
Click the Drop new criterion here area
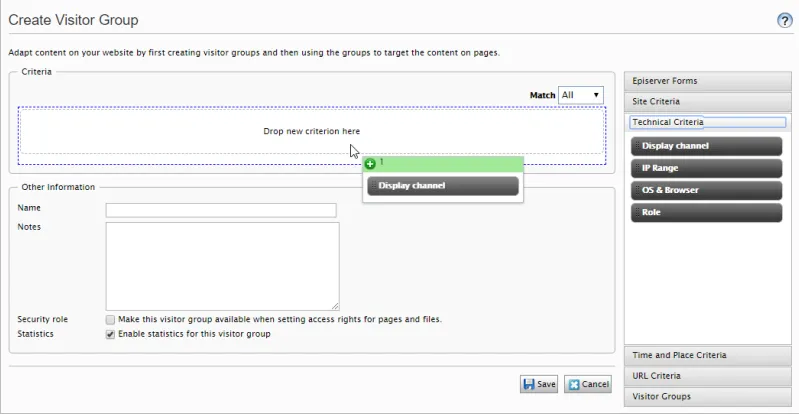click(312, 132)
